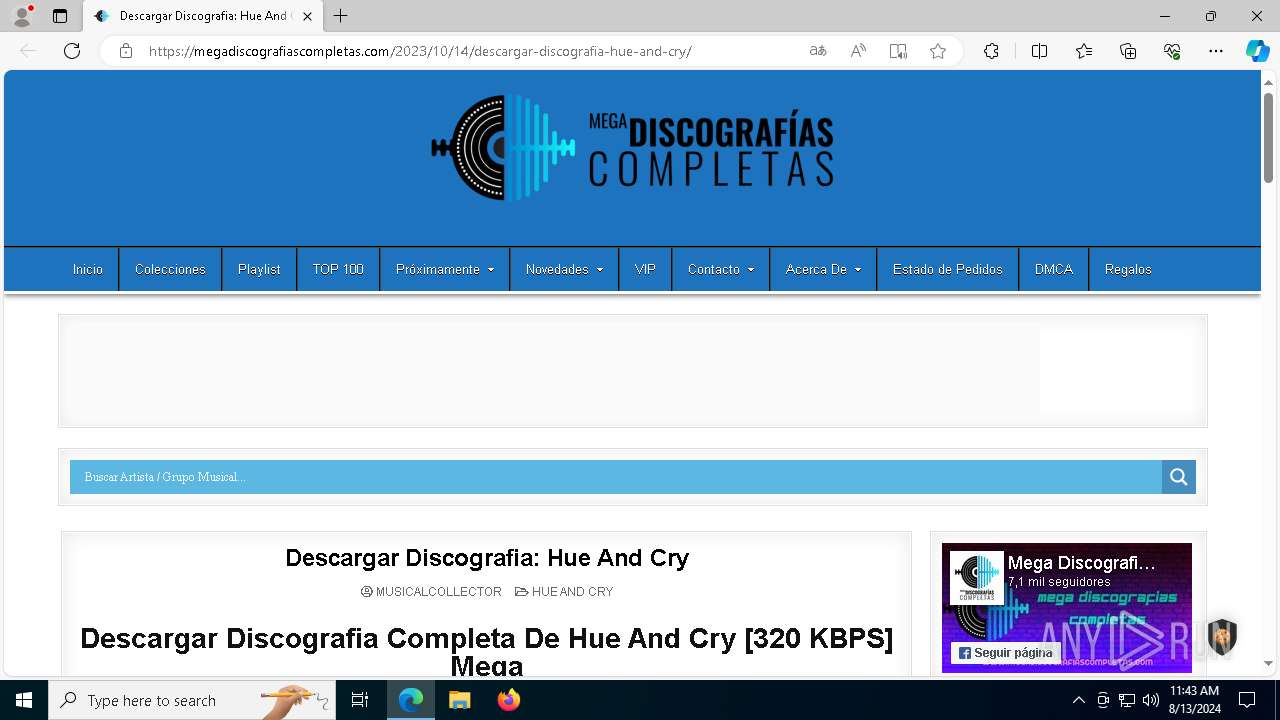The image size is (1280, 720).
Task: Open translate page icon in address bar
Action: pos(818,51)
